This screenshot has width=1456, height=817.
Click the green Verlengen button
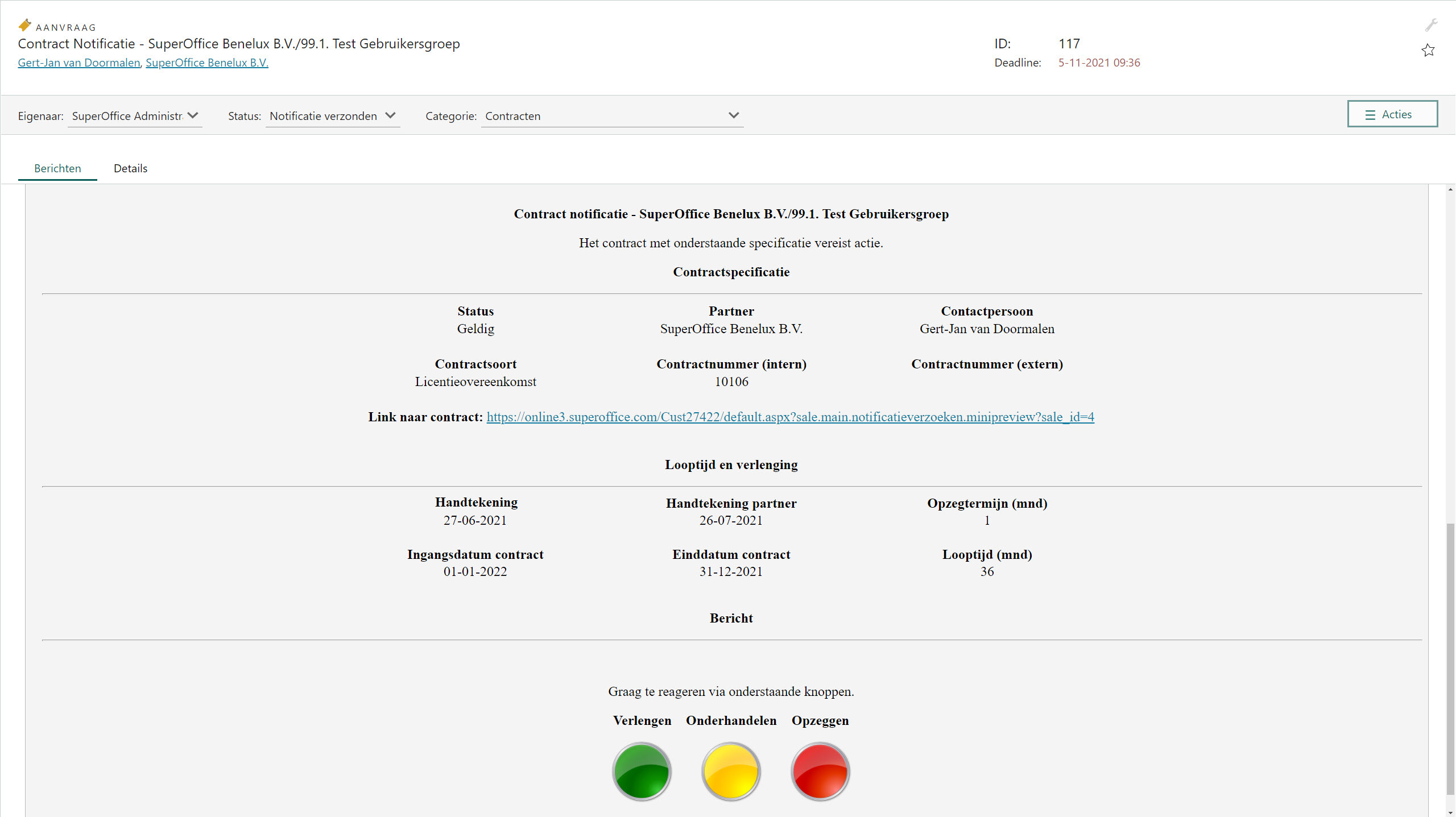[x=642, y=772]
